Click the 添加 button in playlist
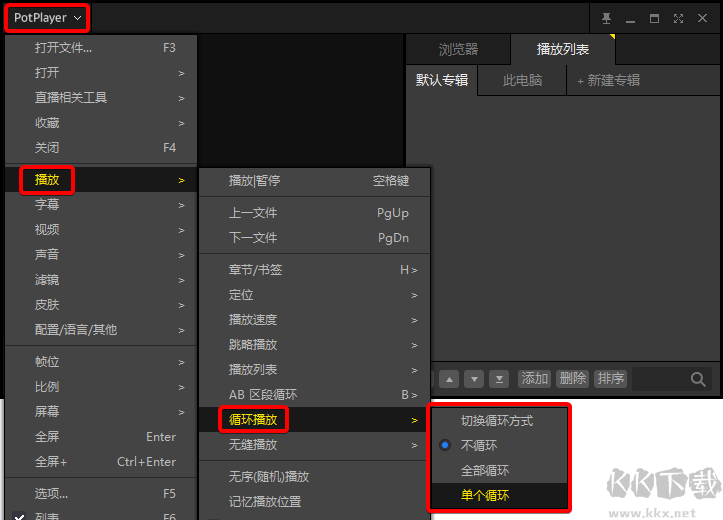 534,379
